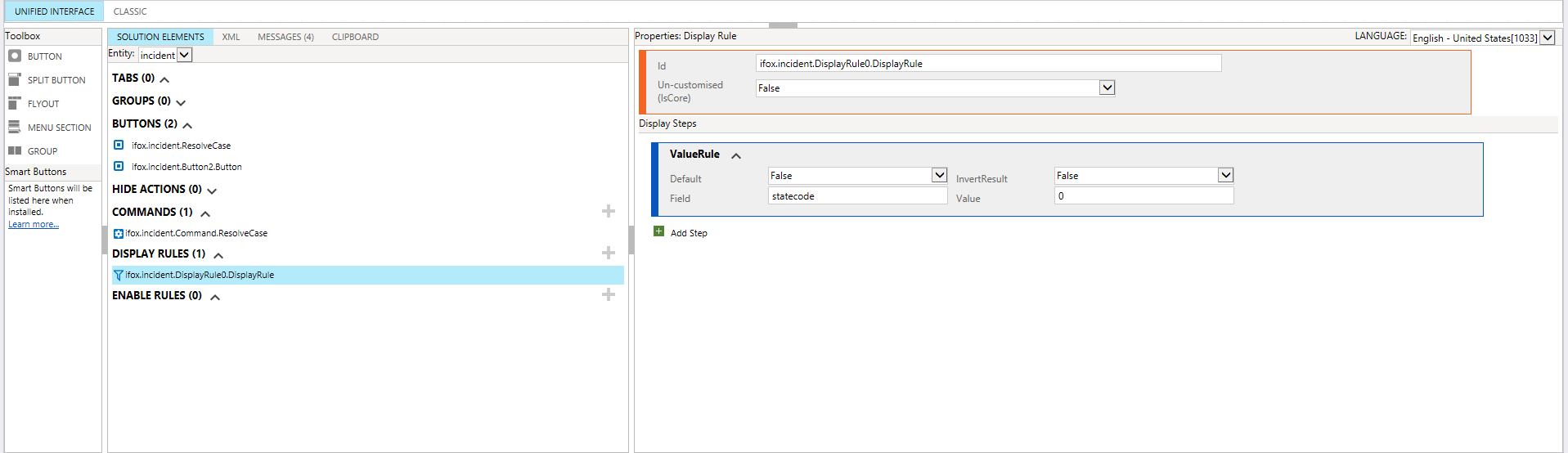Click the filter icon of DisplayRule0
Image resolution: width=1568 pixels, height=453 pixels.
119,276
